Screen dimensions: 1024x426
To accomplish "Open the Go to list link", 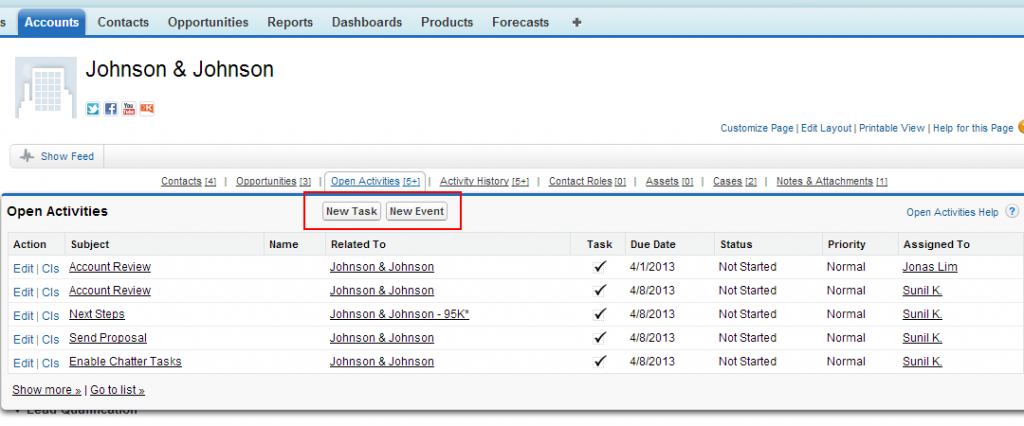I will tap(117, 390).
